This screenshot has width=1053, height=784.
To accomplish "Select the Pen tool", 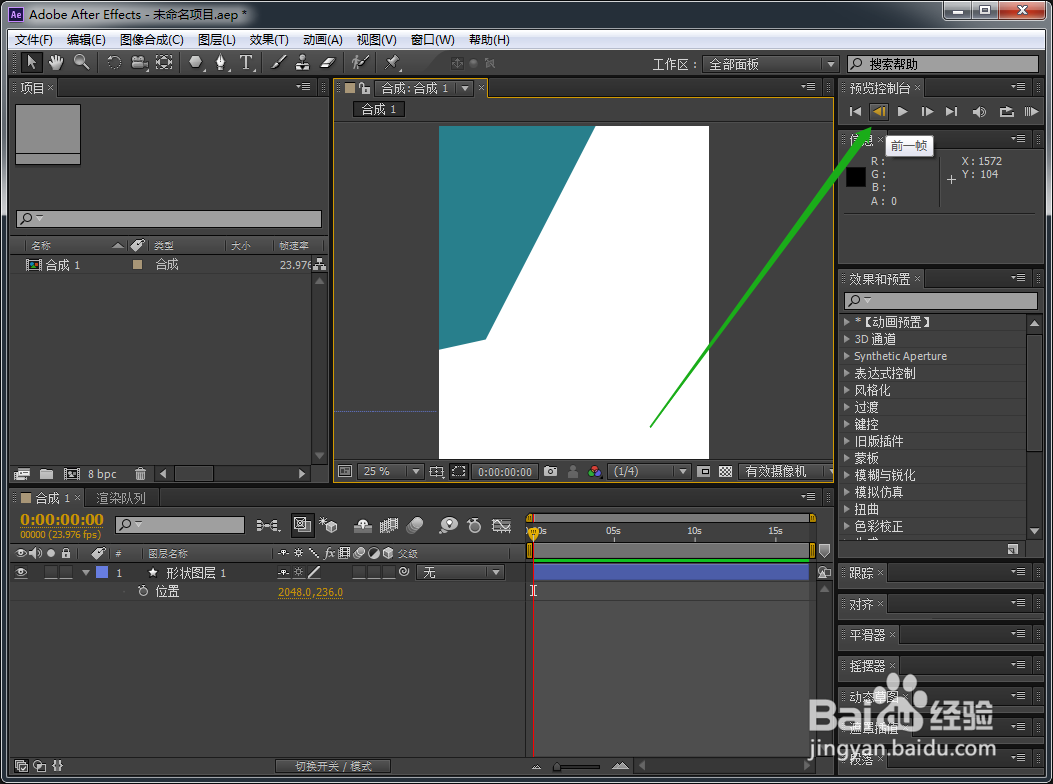I will (x=220, y=62).
